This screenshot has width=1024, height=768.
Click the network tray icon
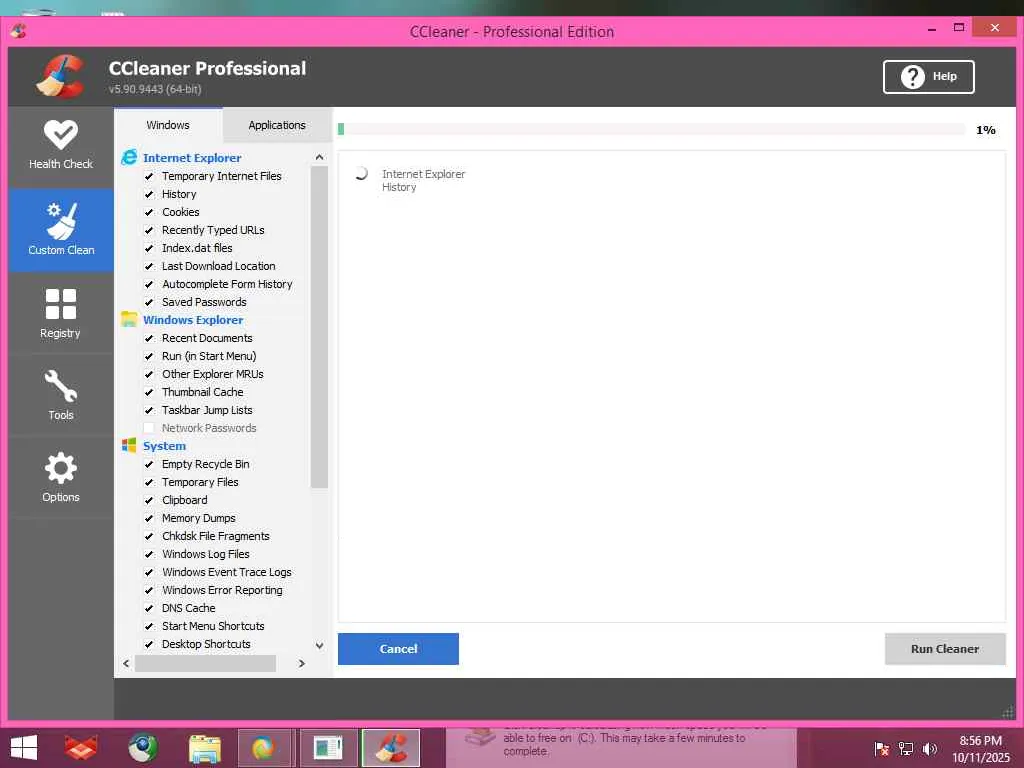(x=906, y=748)
